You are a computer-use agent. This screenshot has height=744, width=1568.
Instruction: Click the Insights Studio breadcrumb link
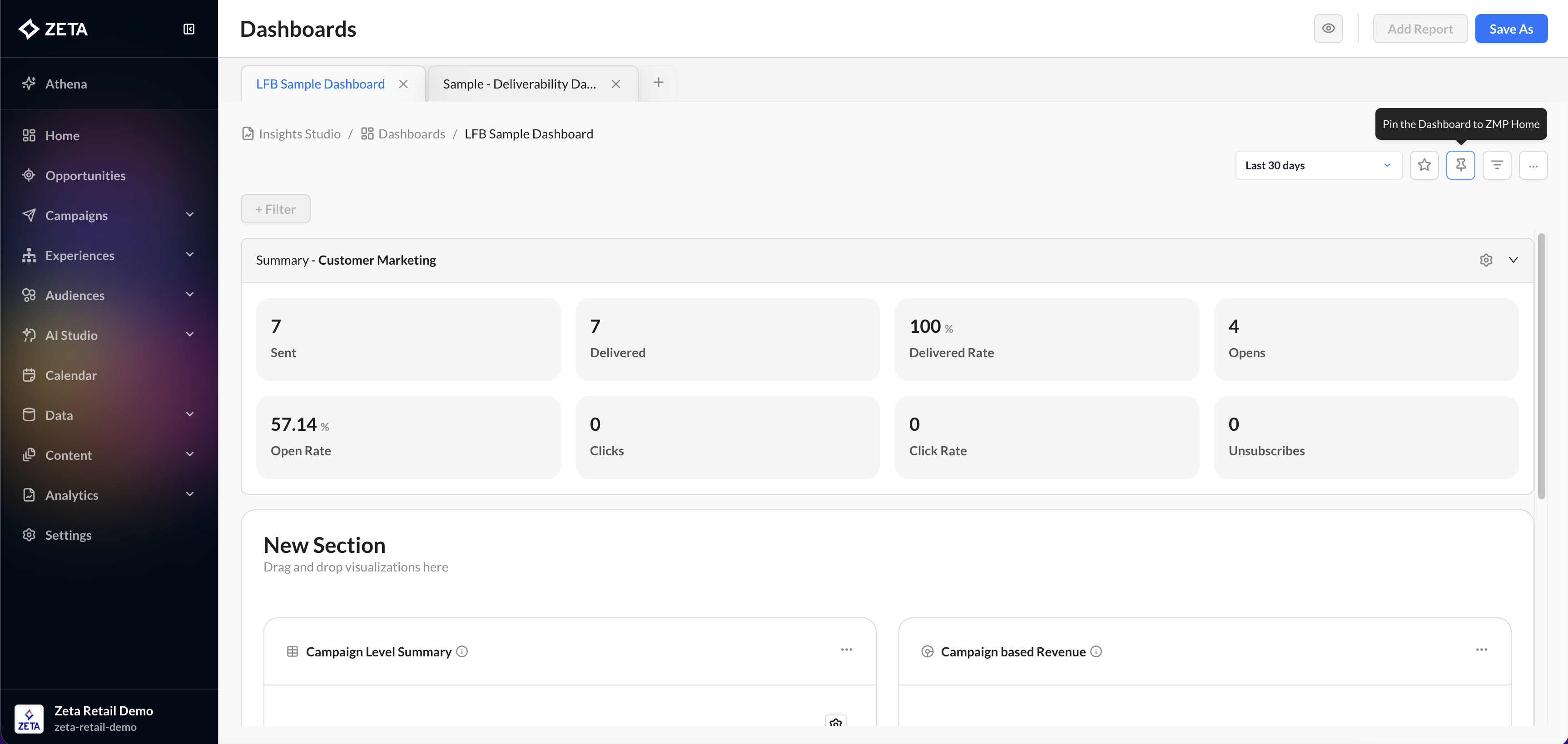tap(299, 134)
